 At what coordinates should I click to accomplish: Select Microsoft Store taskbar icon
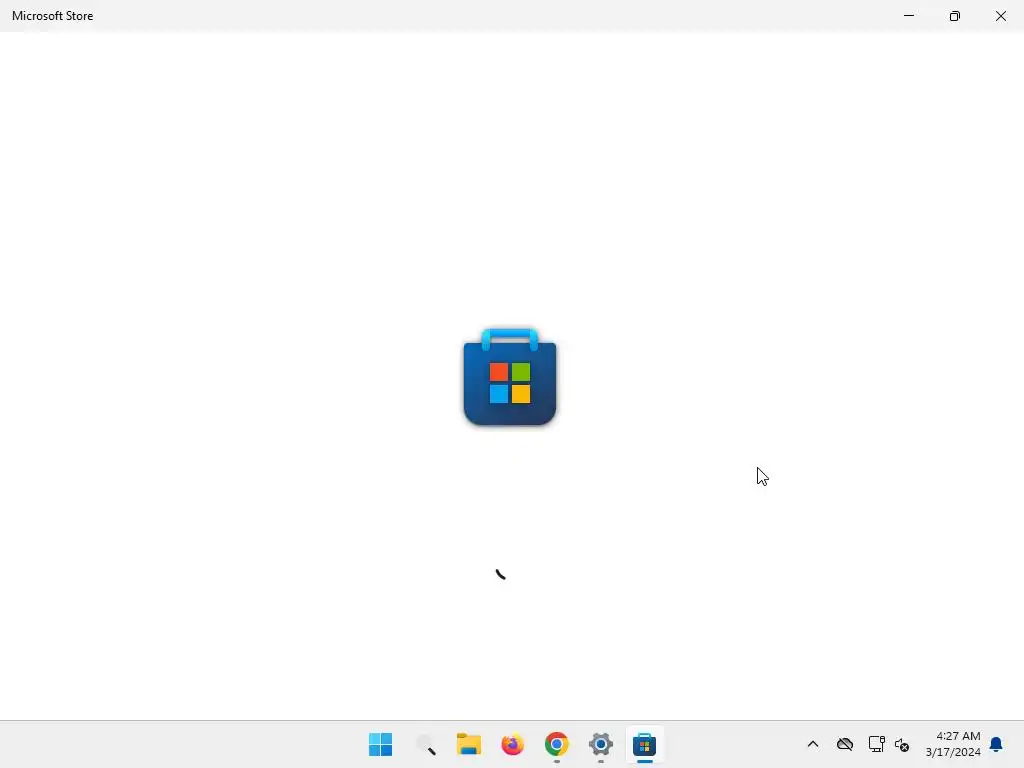coord(645,744)
